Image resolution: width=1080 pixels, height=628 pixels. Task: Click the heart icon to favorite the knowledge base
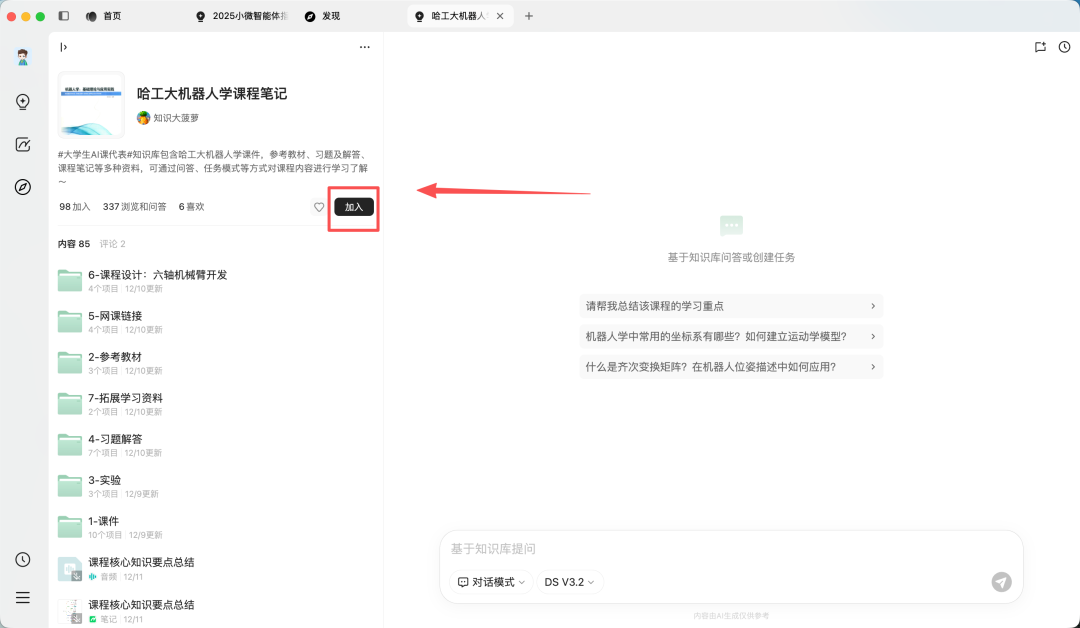coord(319,207)
